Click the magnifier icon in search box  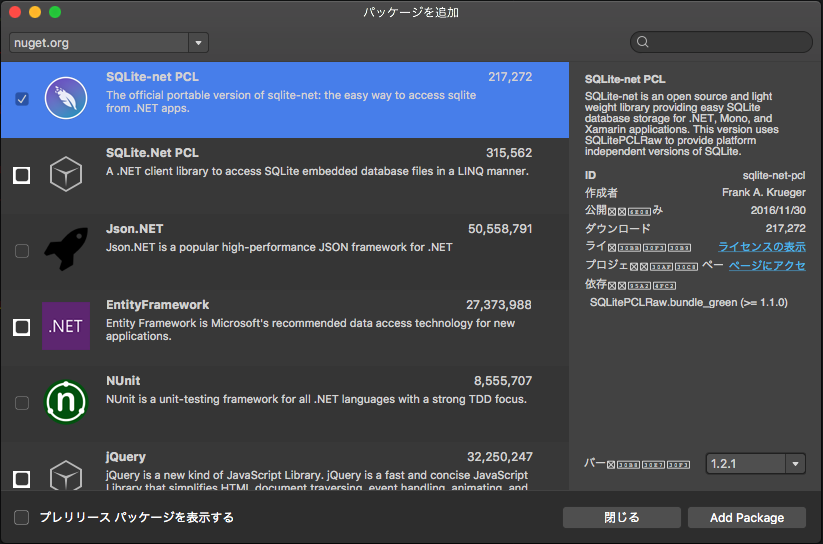click(x=642, y=42)
